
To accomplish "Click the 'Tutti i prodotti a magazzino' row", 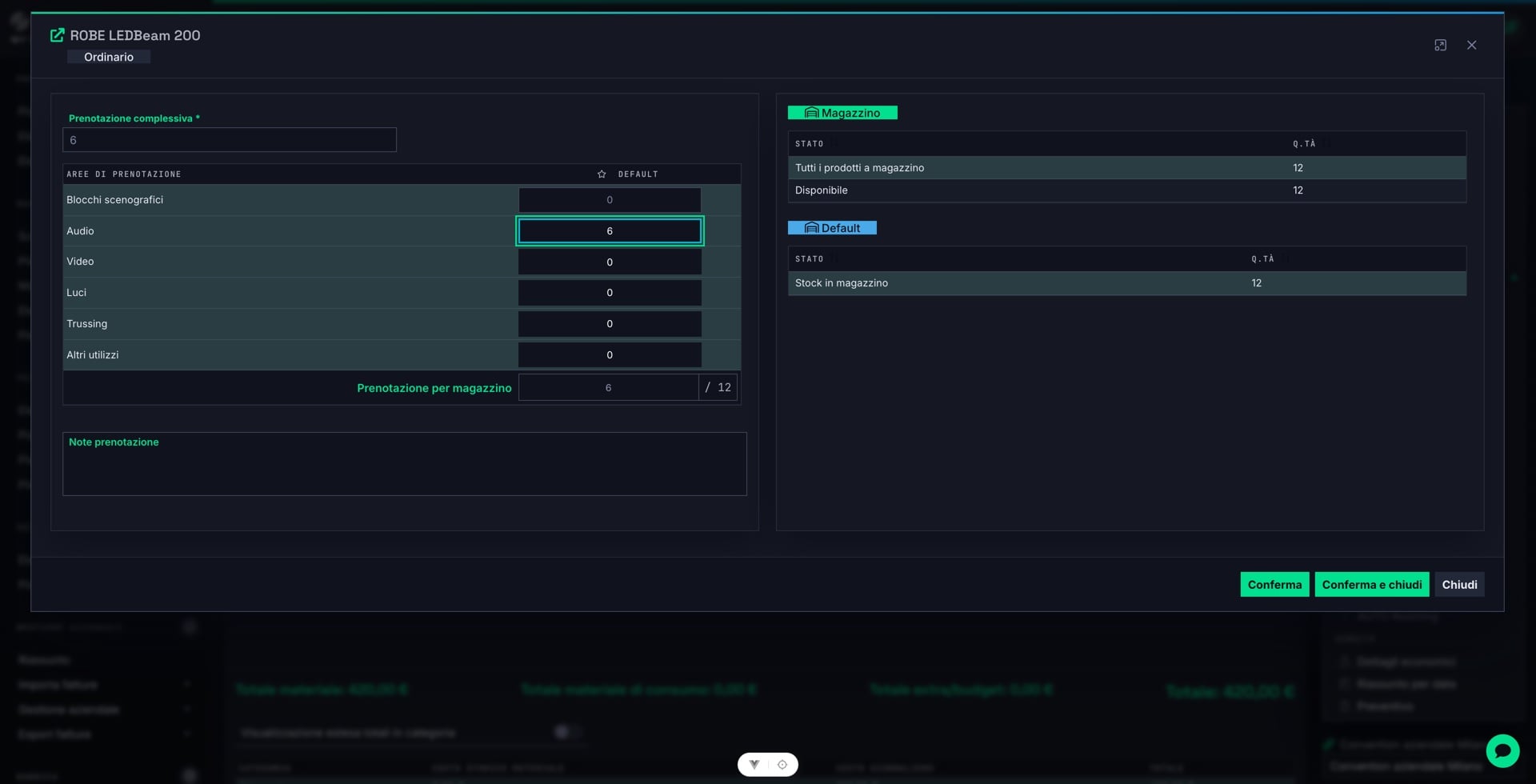I will click(x=1127, y=168).
